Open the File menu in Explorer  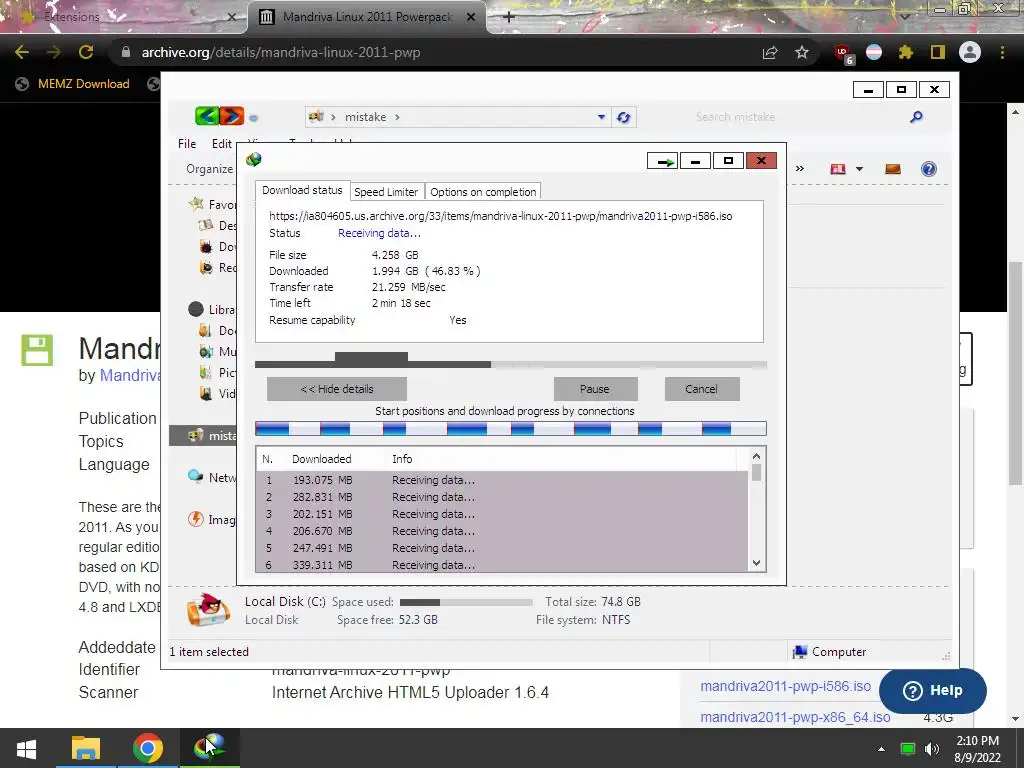[x=187, y=144]
